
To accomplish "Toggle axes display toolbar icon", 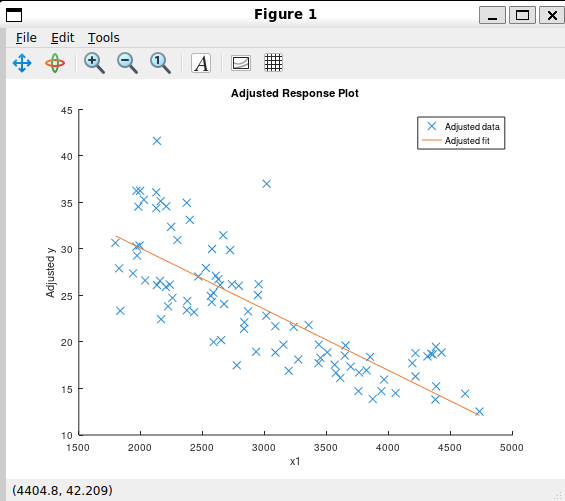I will pos(241,63).
